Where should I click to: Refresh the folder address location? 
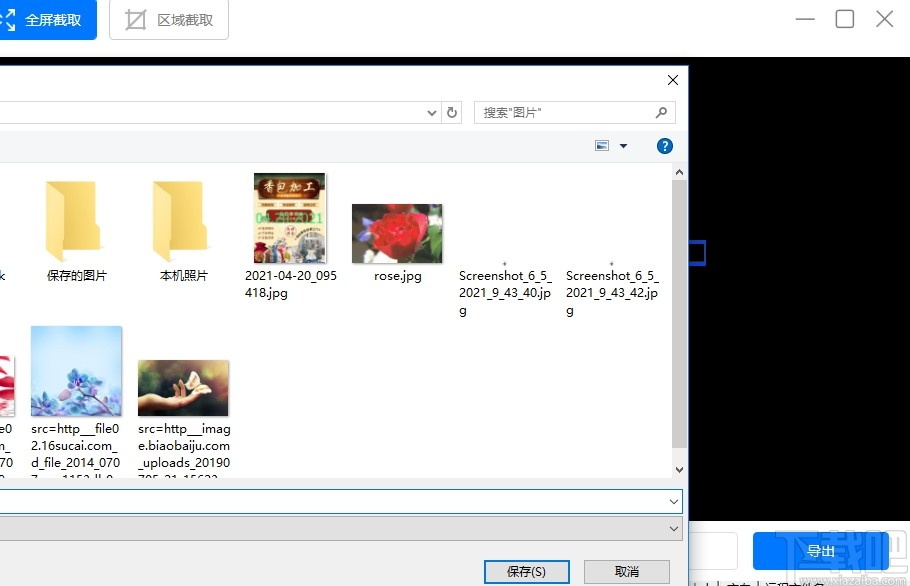[452, 113]
